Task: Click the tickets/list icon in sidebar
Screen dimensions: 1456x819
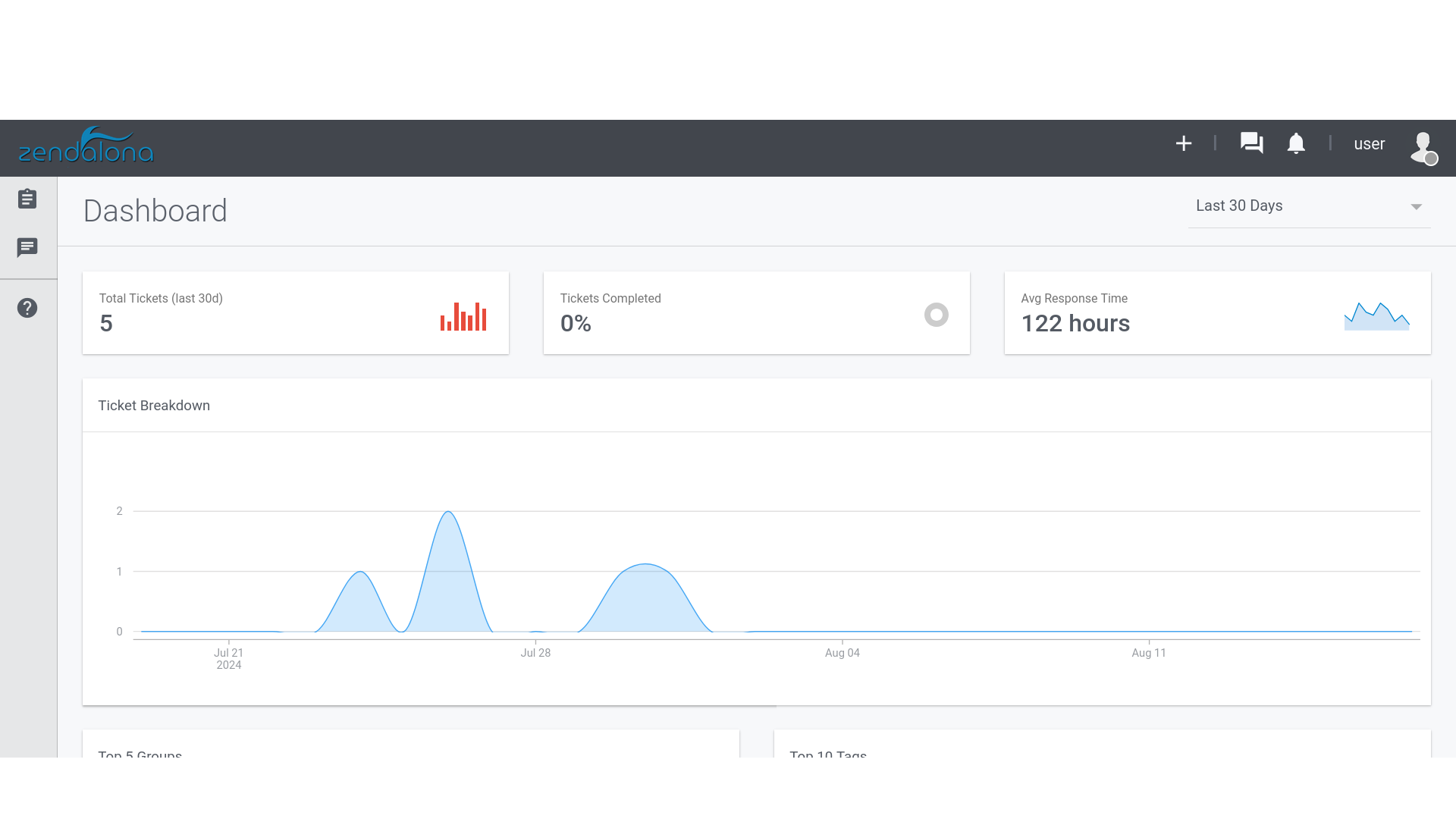Action: pos(28,198)
